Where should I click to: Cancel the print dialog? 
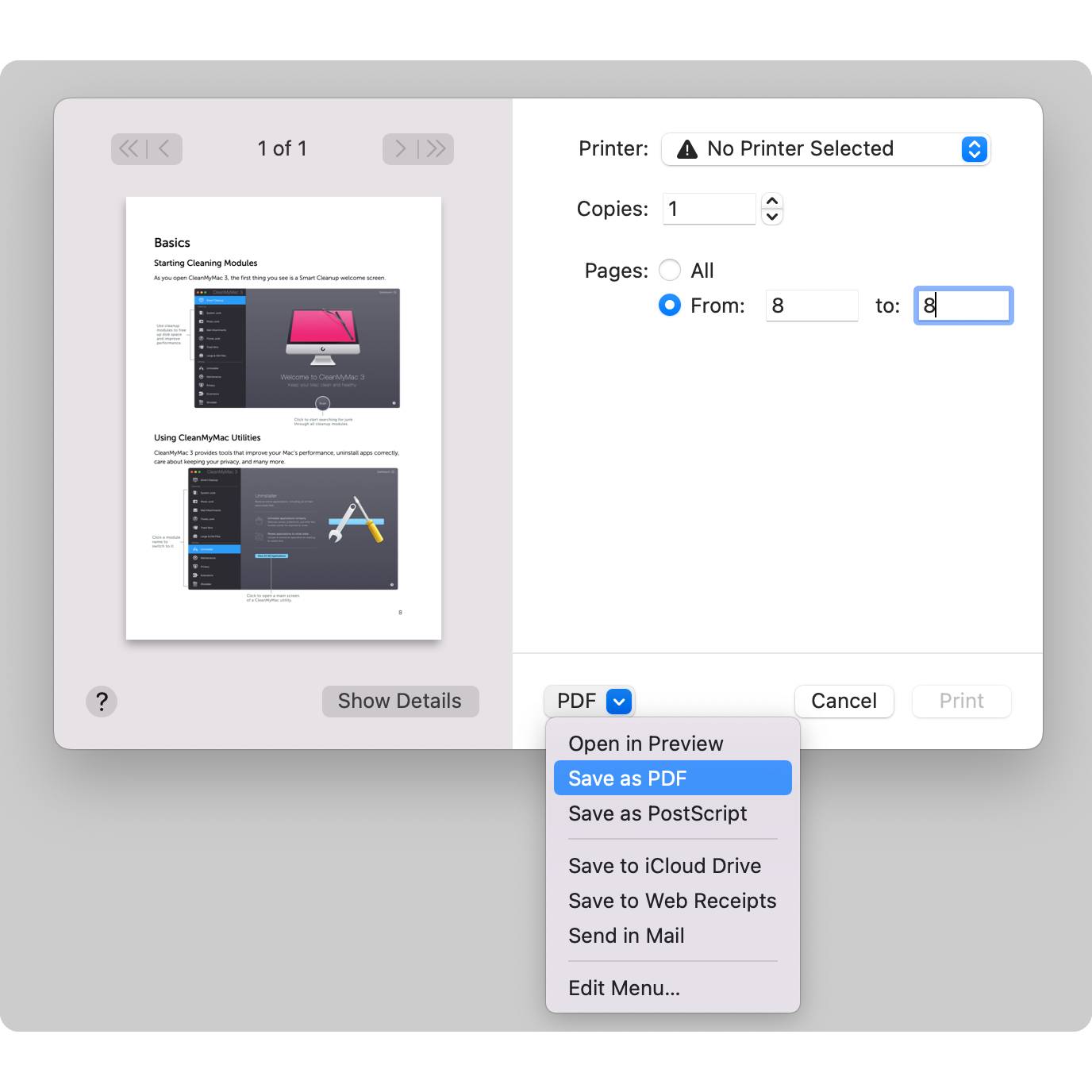844,701
